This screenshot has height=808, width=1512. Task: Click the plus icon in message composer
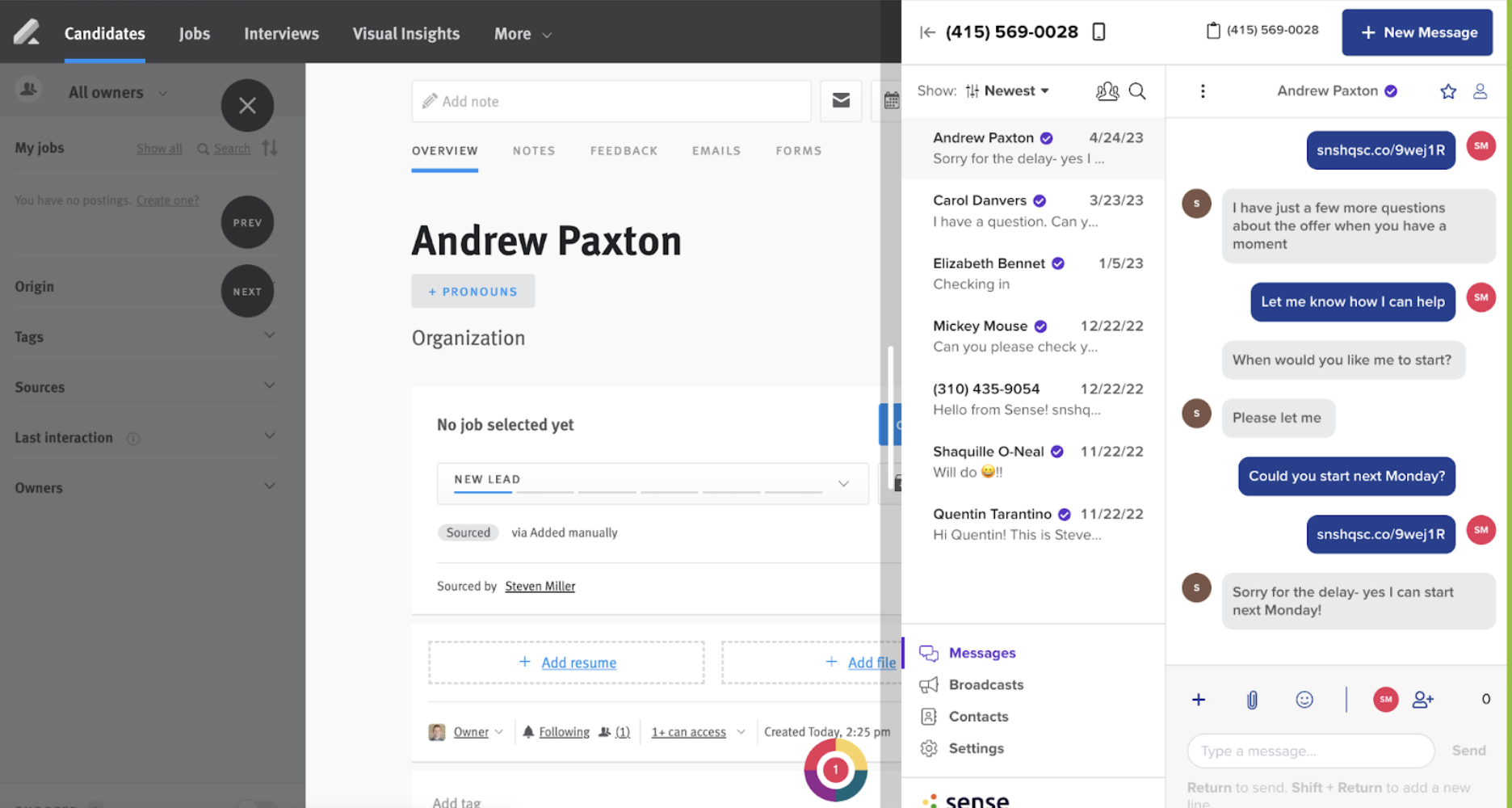coord(1199,700)
